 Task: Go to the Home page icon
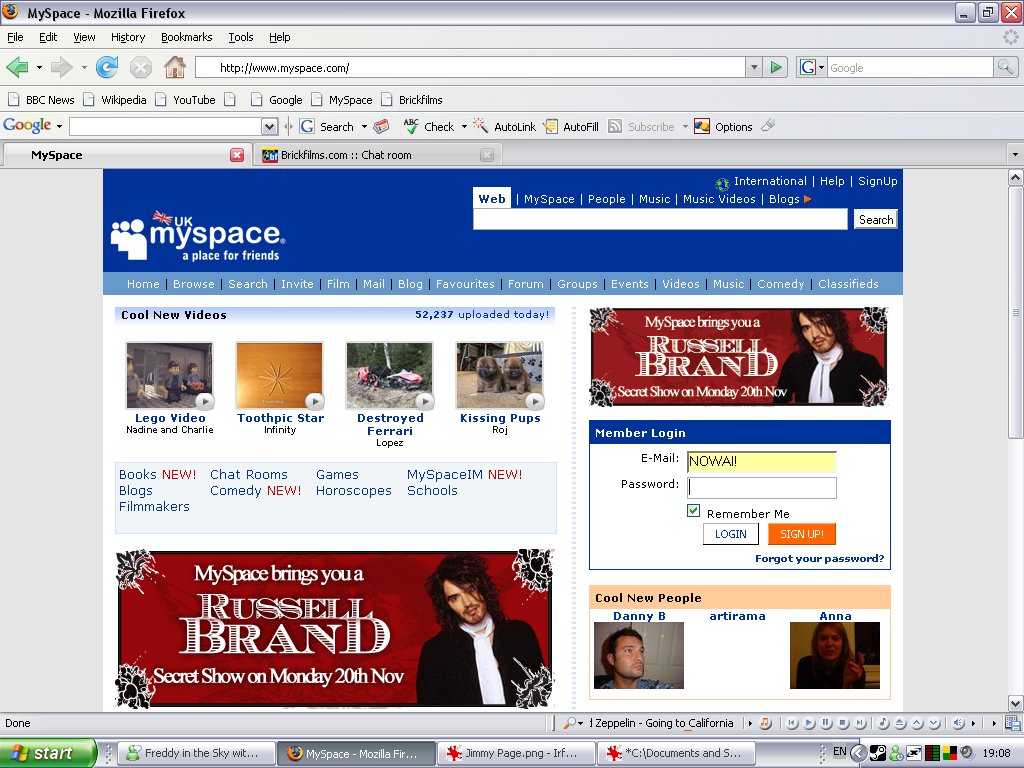click(174, 67)
